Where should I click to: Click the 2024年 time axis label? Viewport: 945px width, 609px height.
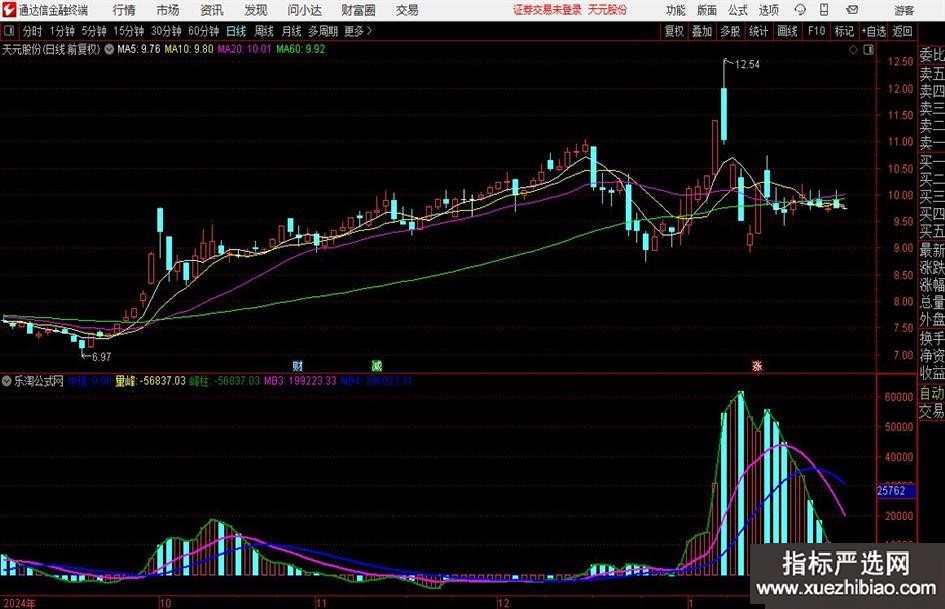tap(19, 603)
